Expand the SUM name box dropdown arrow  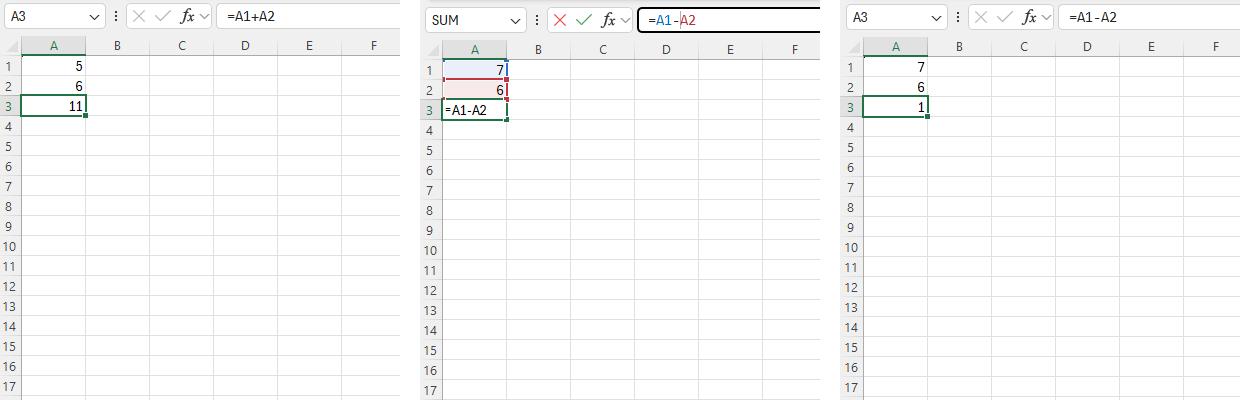515,20
